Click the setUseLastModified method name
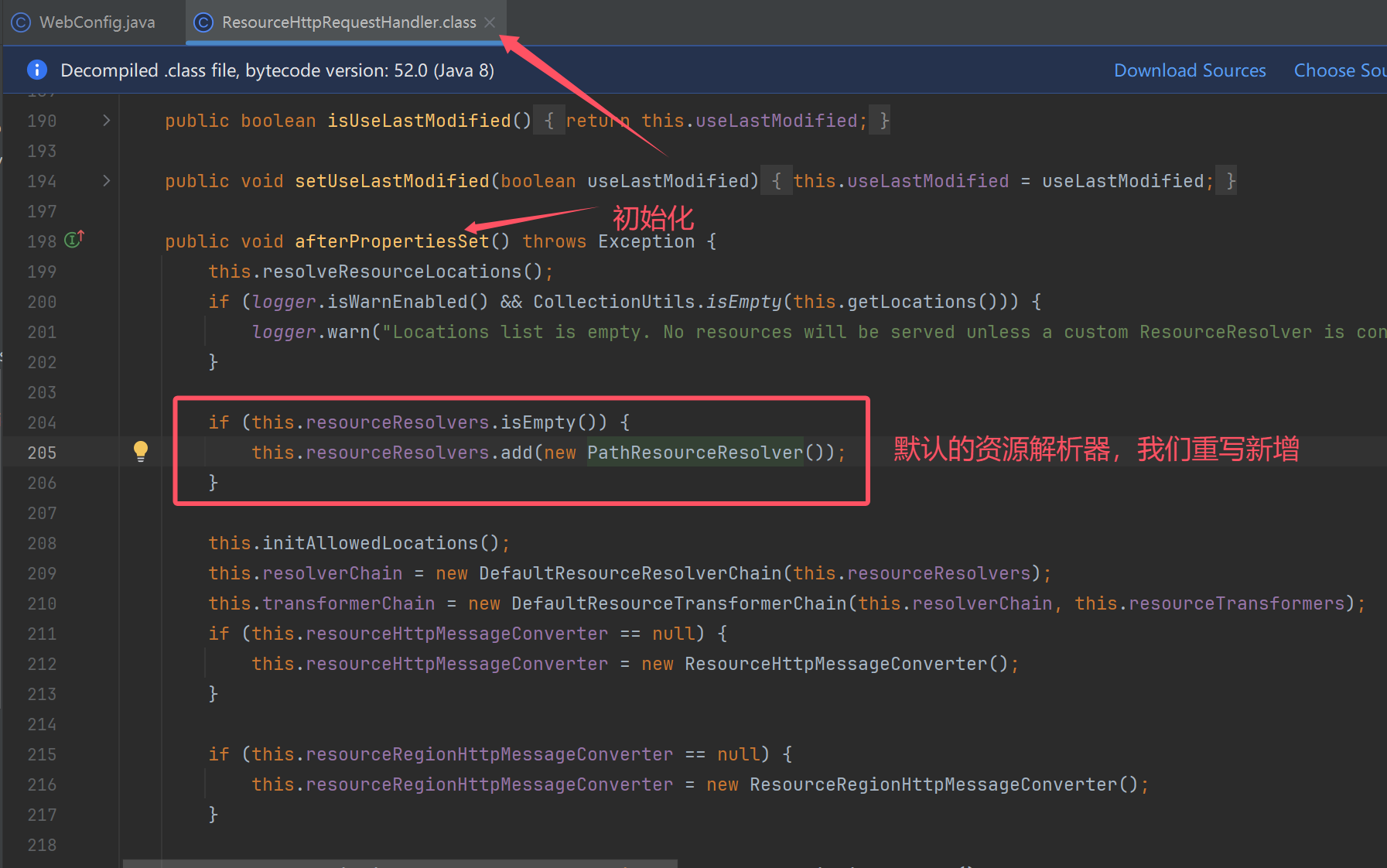This screenshot has height=868, width=1387. (x=392, y=181)
